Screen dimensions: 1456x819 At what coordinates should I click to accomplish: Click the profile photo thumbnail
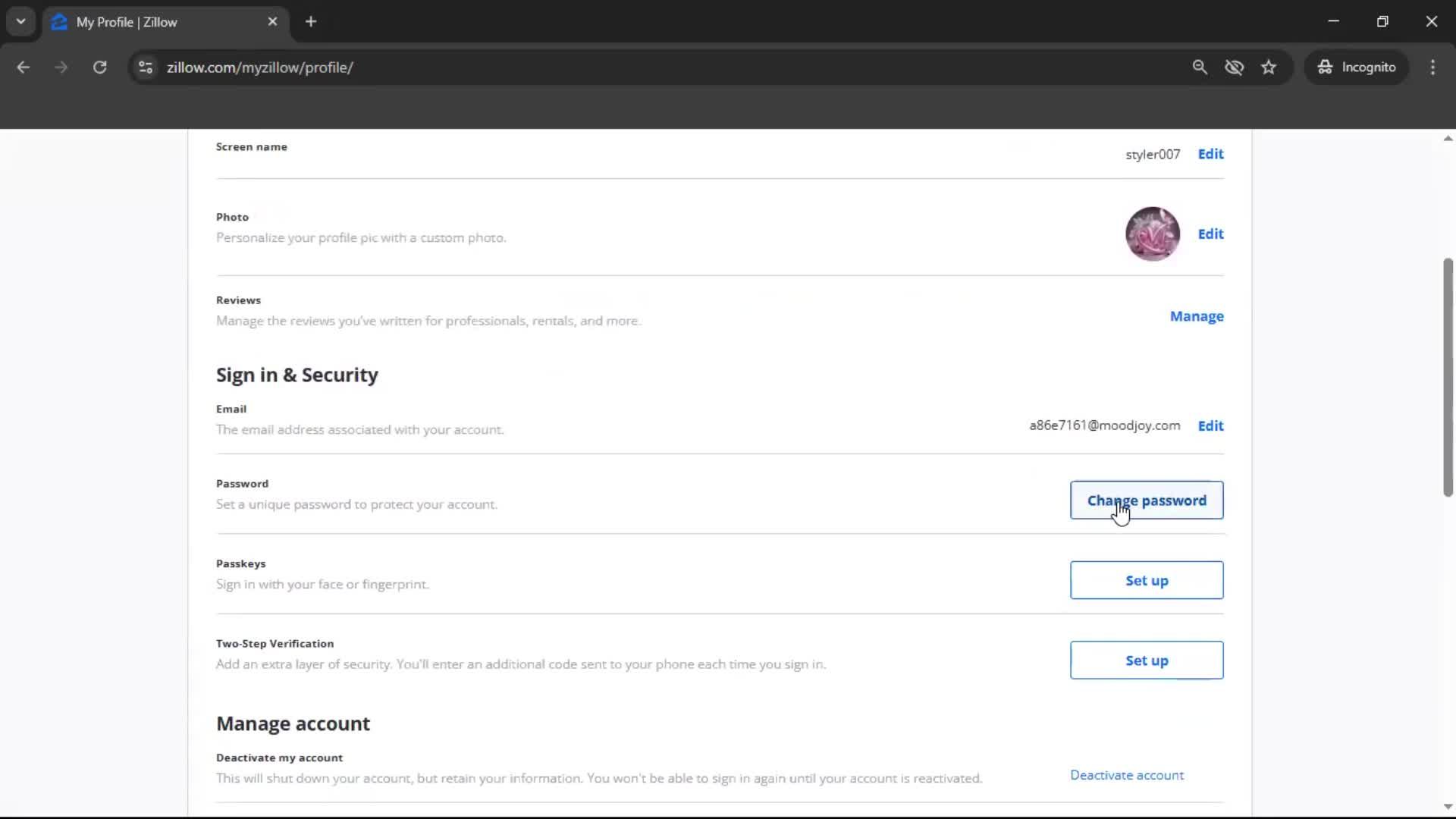(1152, 234)
